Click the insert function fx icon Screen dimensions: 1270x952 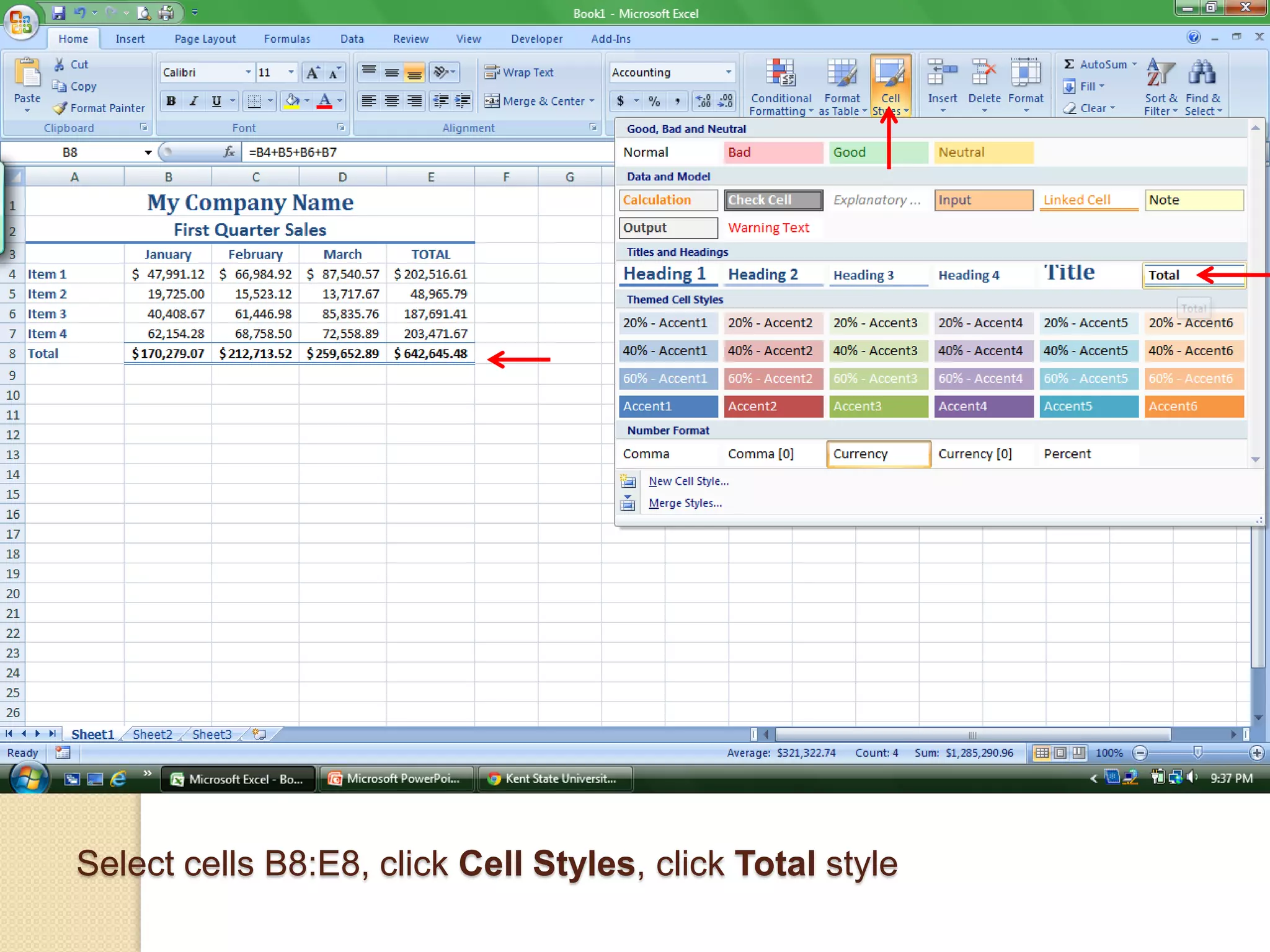229,152
